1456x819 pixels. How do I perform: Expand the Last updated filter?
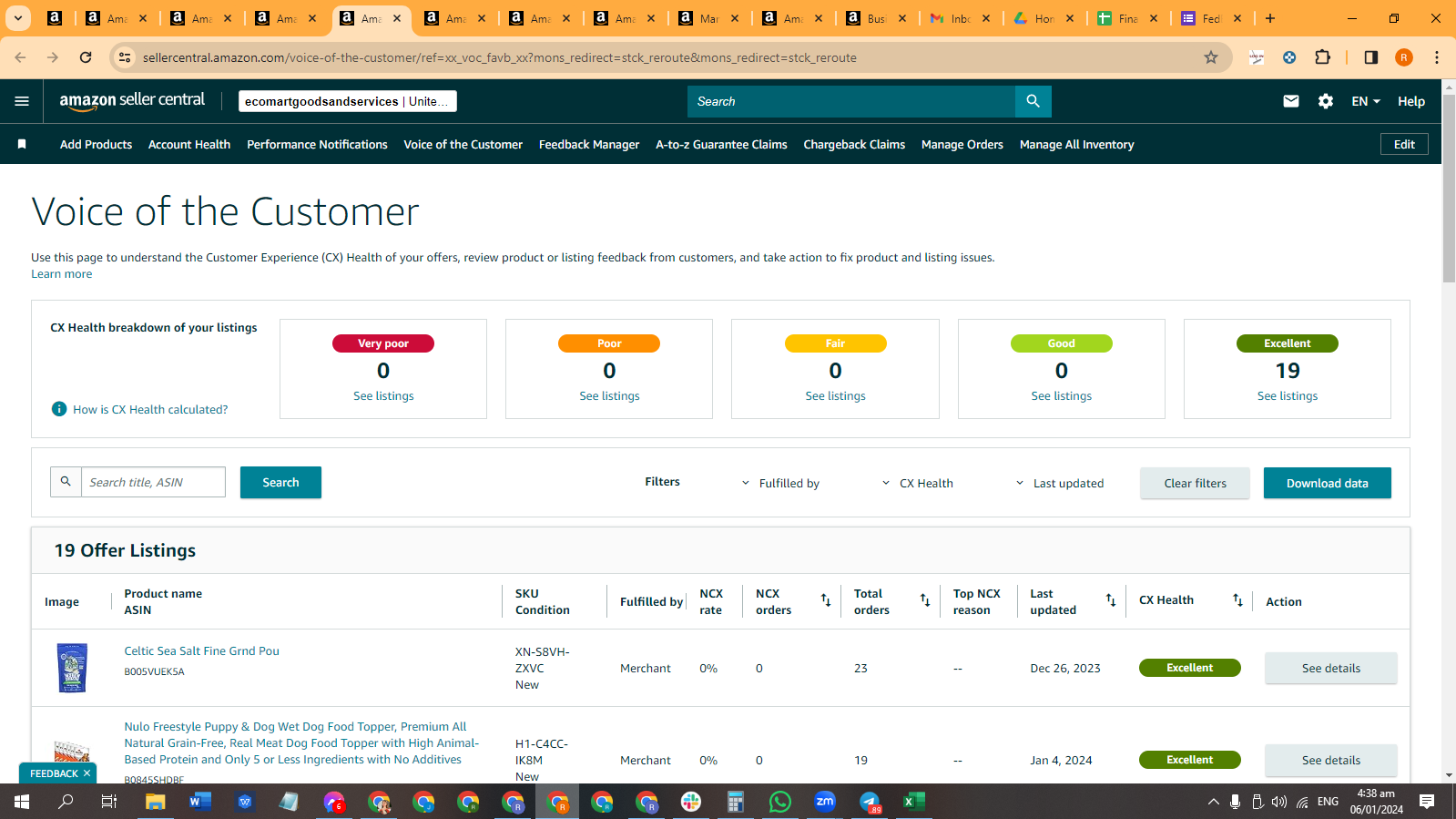[x=1059, y=484]
